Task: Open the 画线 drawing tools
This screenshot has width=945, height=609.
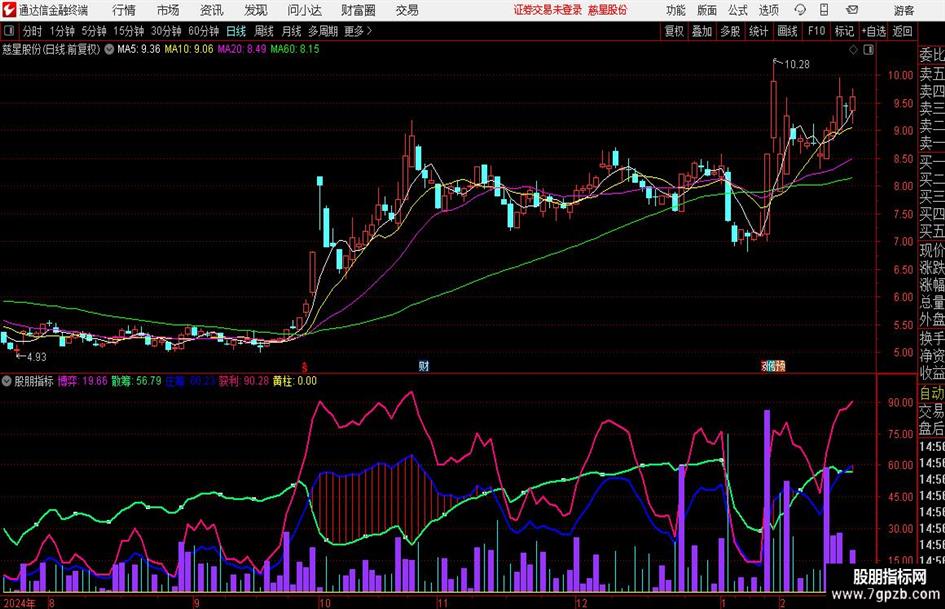Action: click(x=787, y=31)
